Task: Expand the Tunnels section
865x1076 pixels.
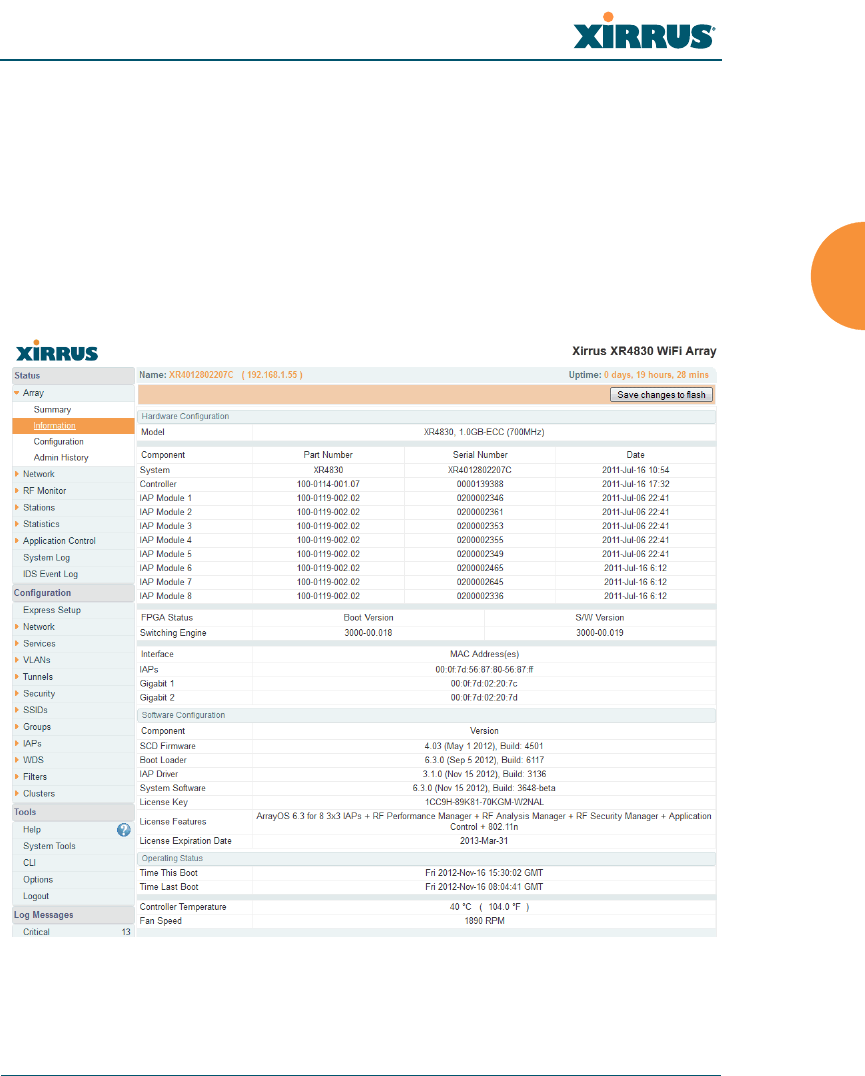Action: (x=16, y=677)
